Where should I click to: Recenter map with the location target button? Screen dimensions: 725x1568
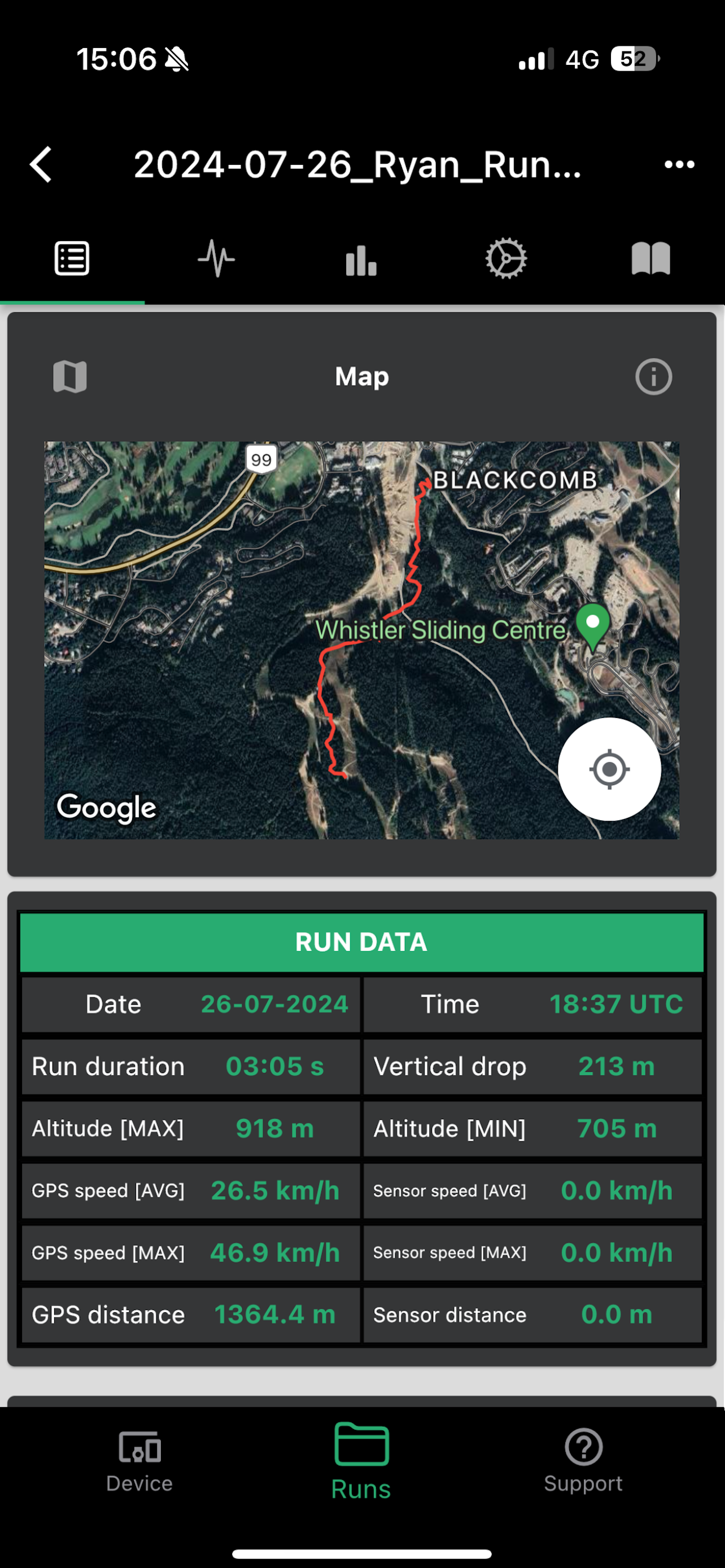pyautogui.click(x=609, y=769)
